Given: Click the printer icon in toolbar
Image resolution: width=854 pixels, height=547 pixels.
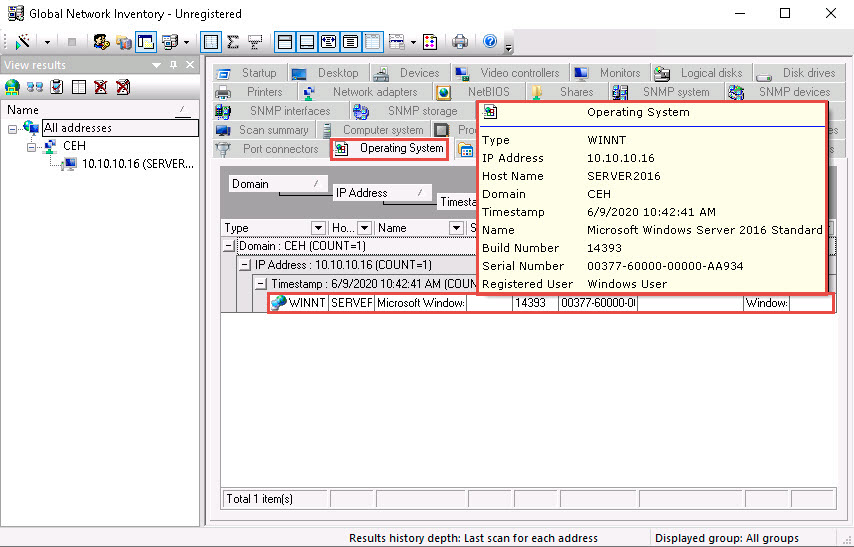Looking at the screenshot, I should tap(460, 41).
